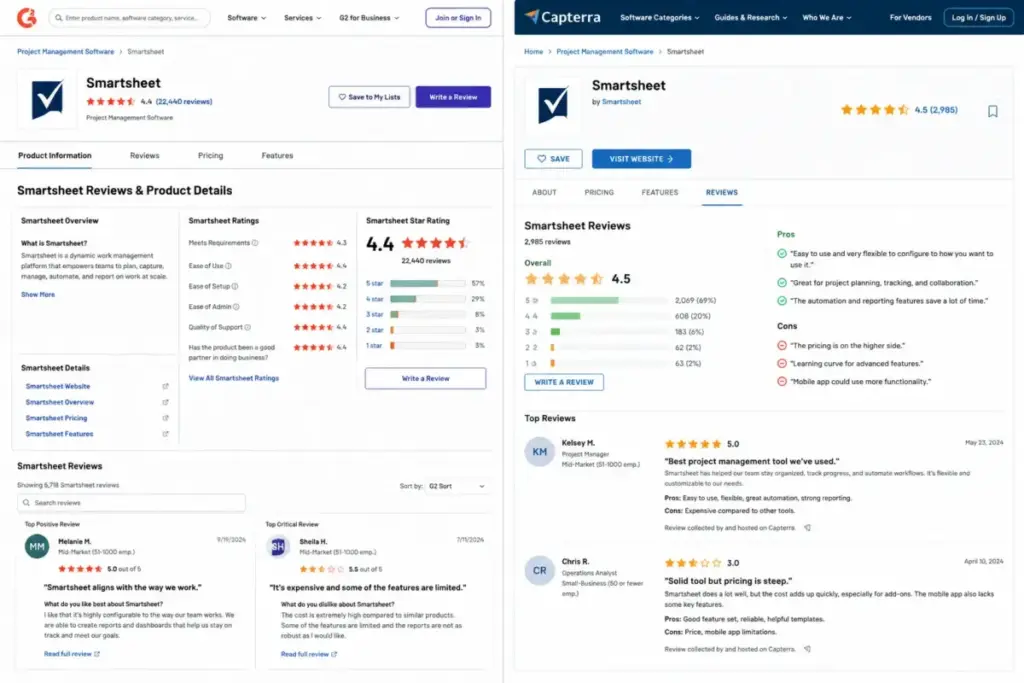Viewport: 1024px width, 683px height.
Task: Expand Capterra Software Categories menu
Action: (x=660, y=18)
